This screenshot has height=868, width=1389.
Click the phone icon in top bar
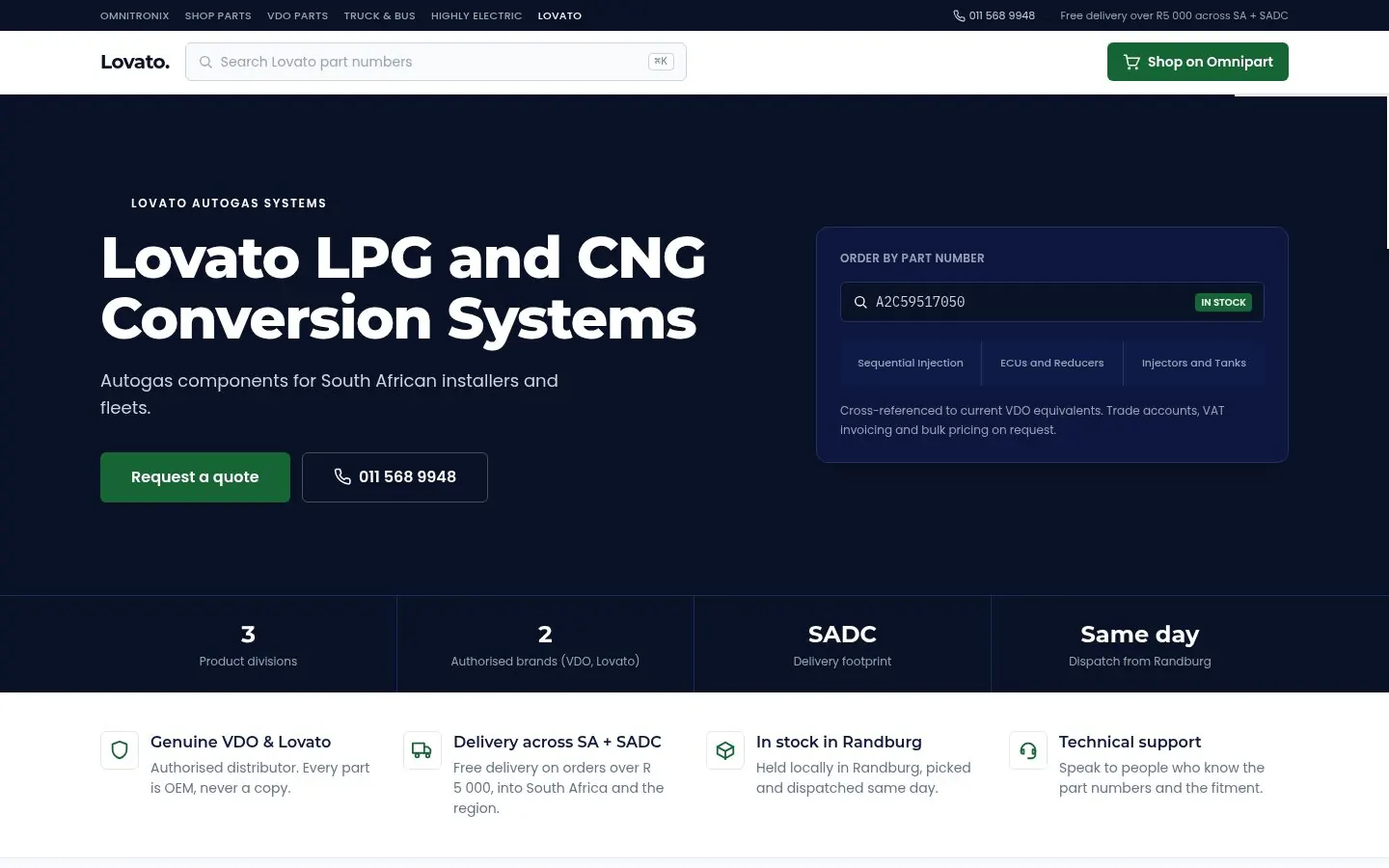(959, 15)
